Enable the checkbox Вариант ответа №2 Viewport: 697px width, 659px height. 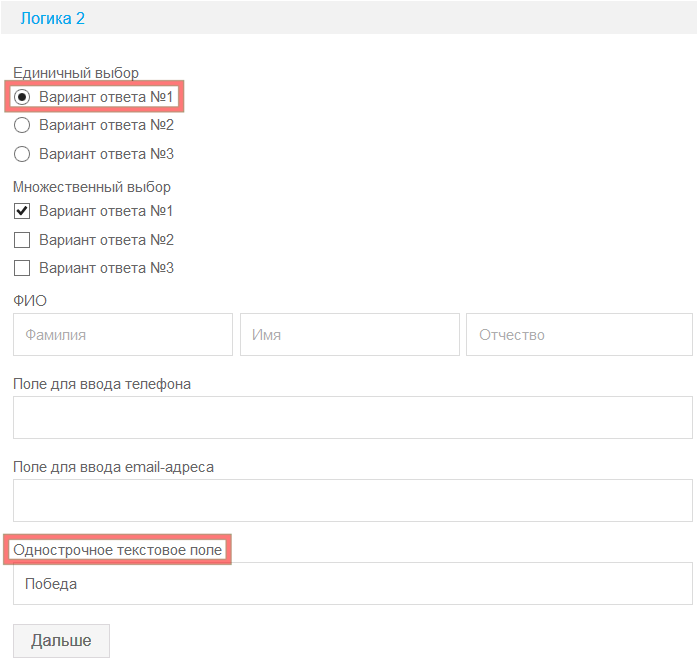[22, 240]
